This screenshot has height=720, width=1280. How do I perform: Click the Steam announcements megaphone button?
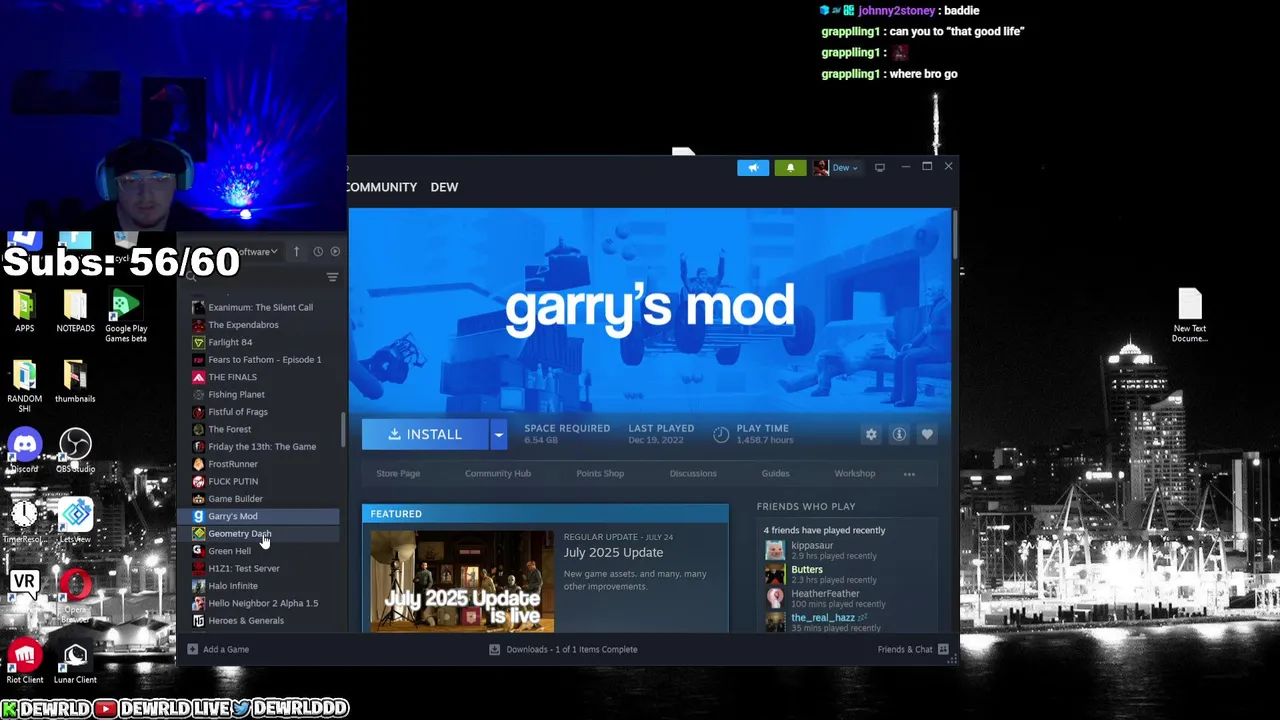pos(753,168)
